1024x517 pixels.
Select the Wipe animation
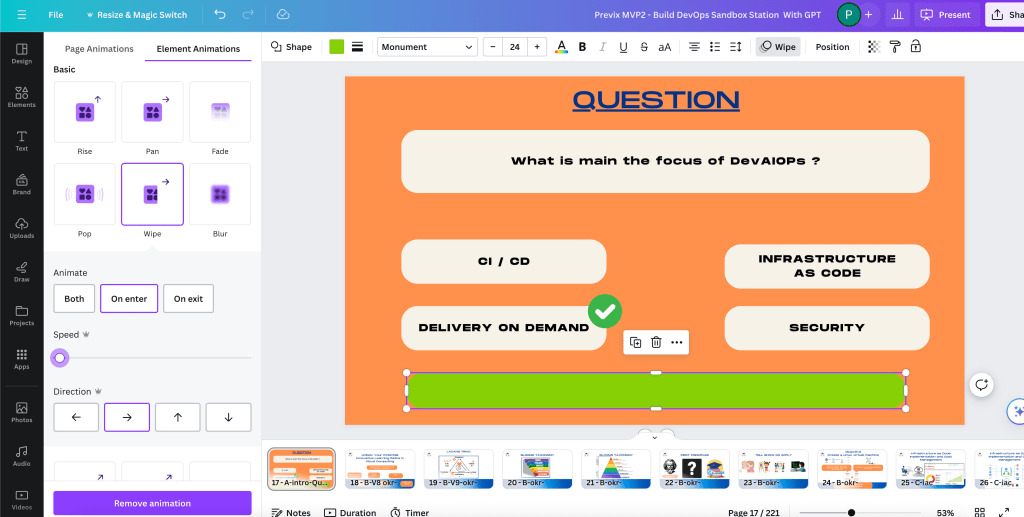pos(152,194)
